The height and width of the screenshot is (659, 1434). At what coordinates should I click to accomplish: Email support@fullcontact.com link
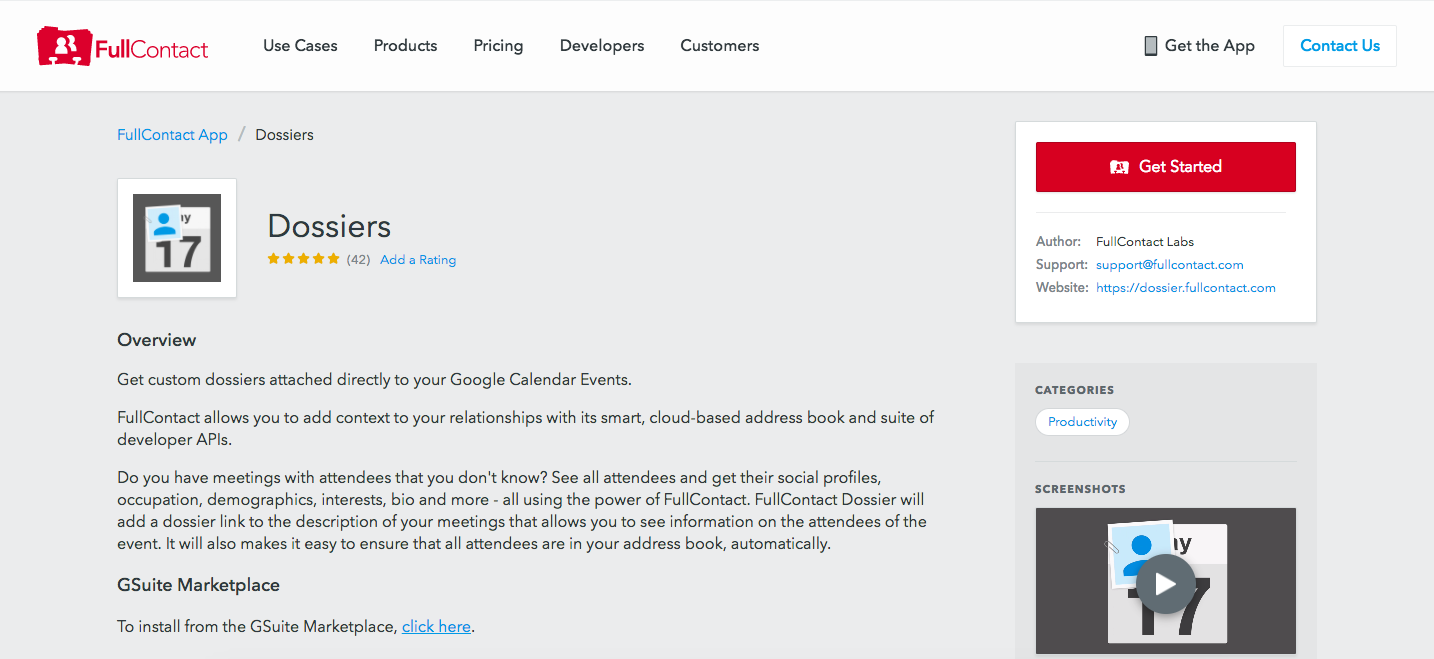point(1170,265)
